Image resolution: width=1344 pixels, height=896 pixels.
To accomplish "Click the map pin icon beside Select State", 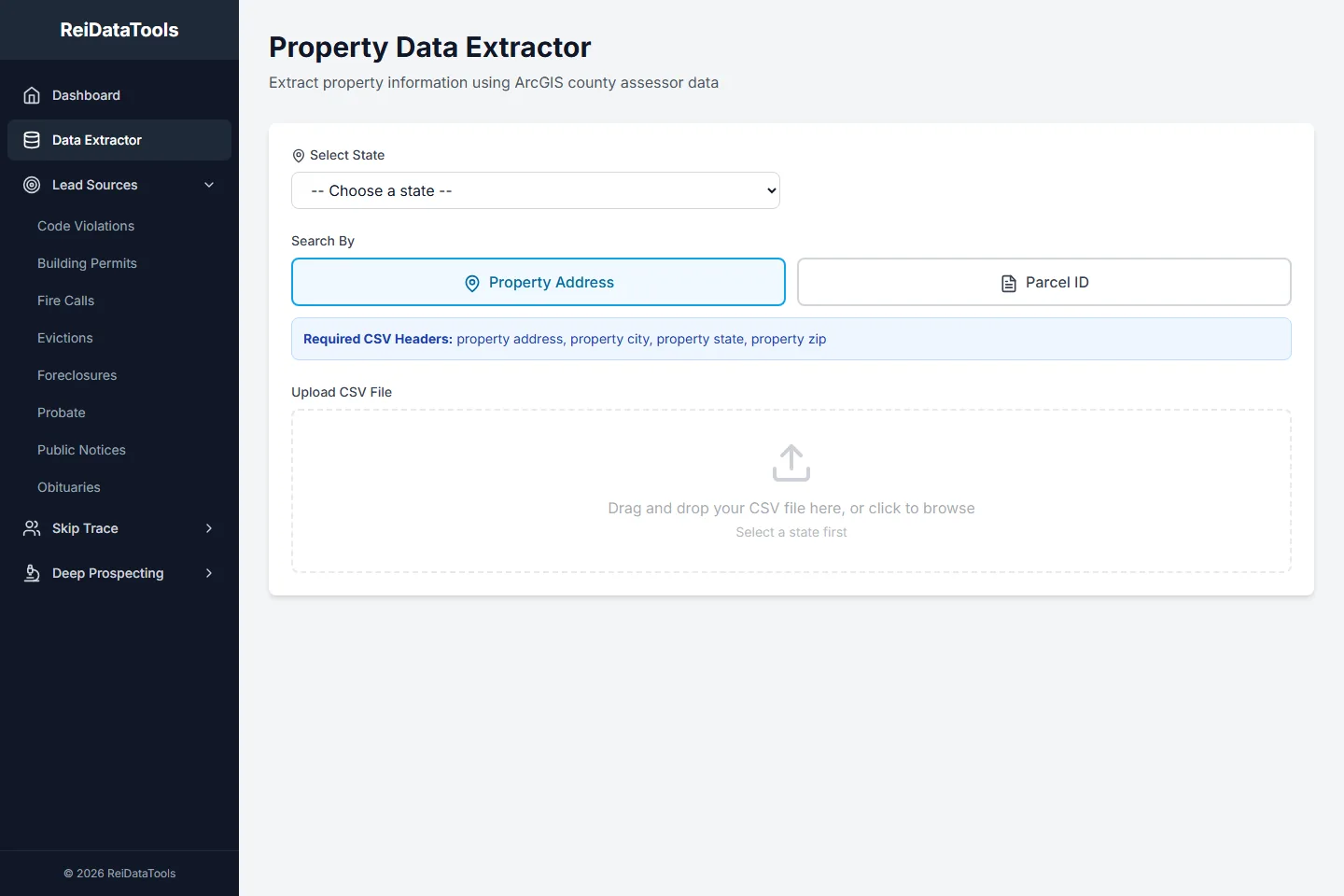I will pos(299,156).
